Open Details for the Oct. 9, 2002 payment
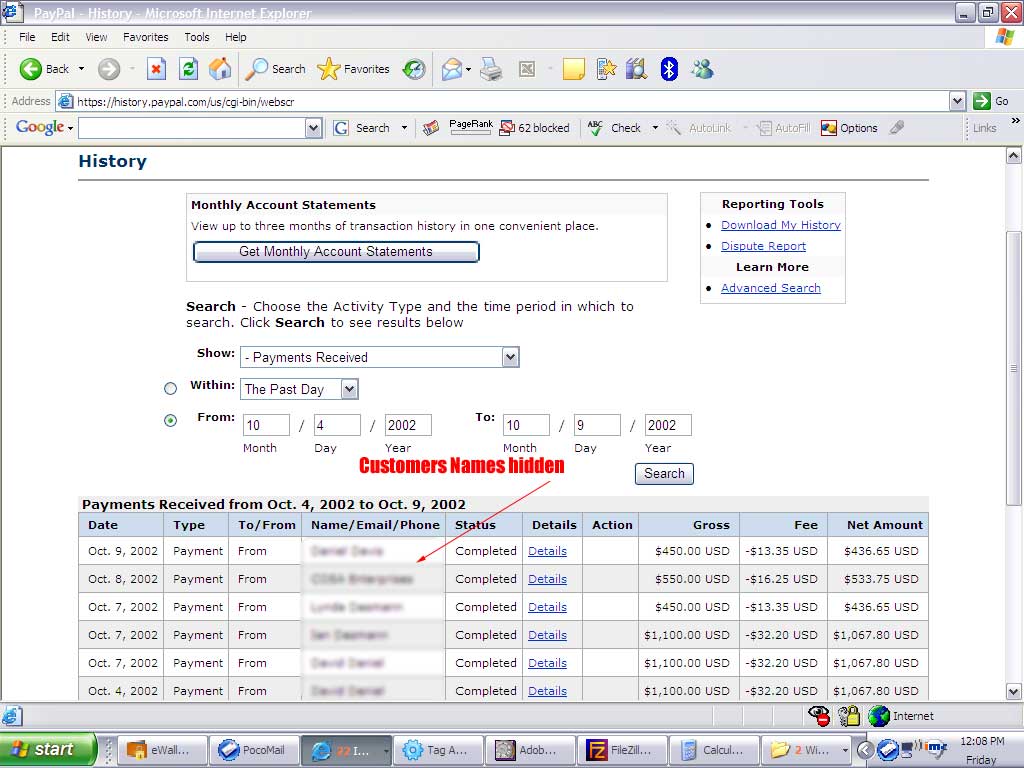This screenshot has width=1024, height=768. coord(547,551)
